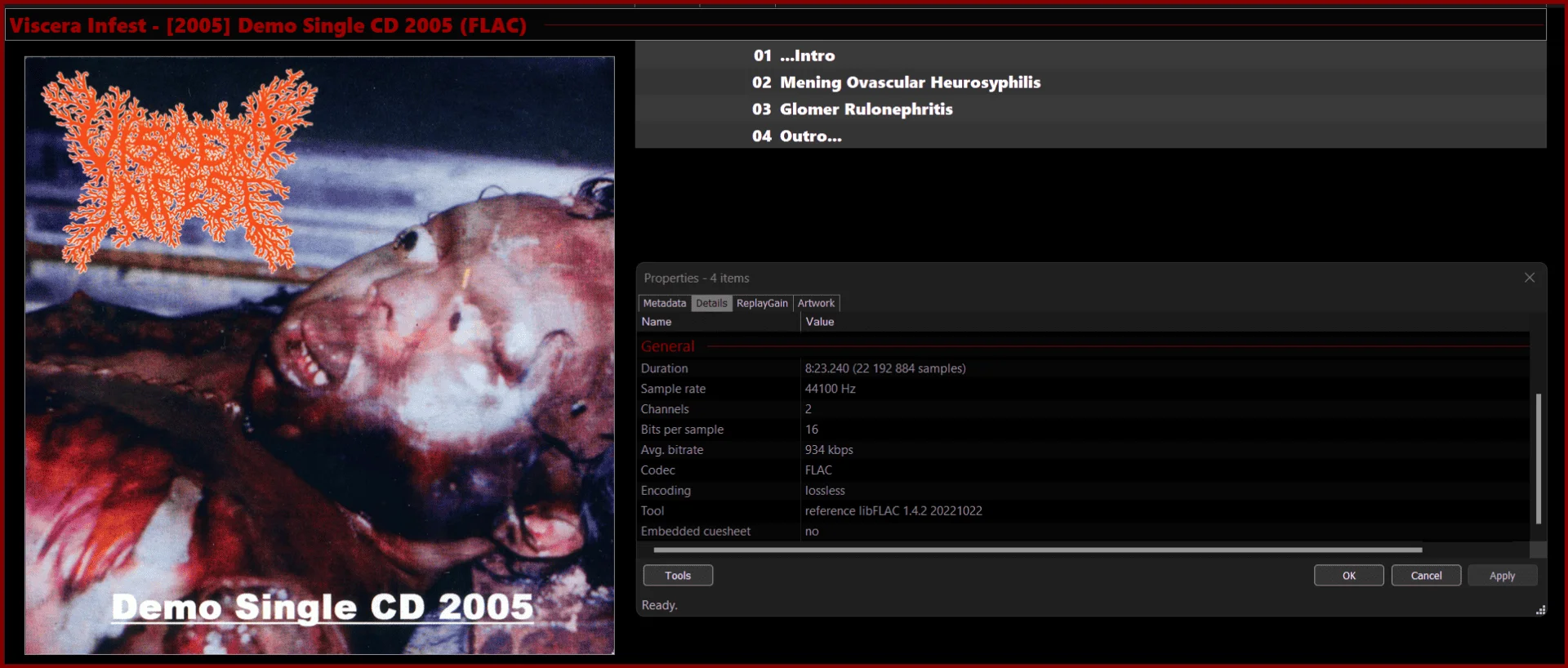Viewport: 1568px width, 668px height.
Task: Select the Codec FLAC row
Action: click(1083, 470)
